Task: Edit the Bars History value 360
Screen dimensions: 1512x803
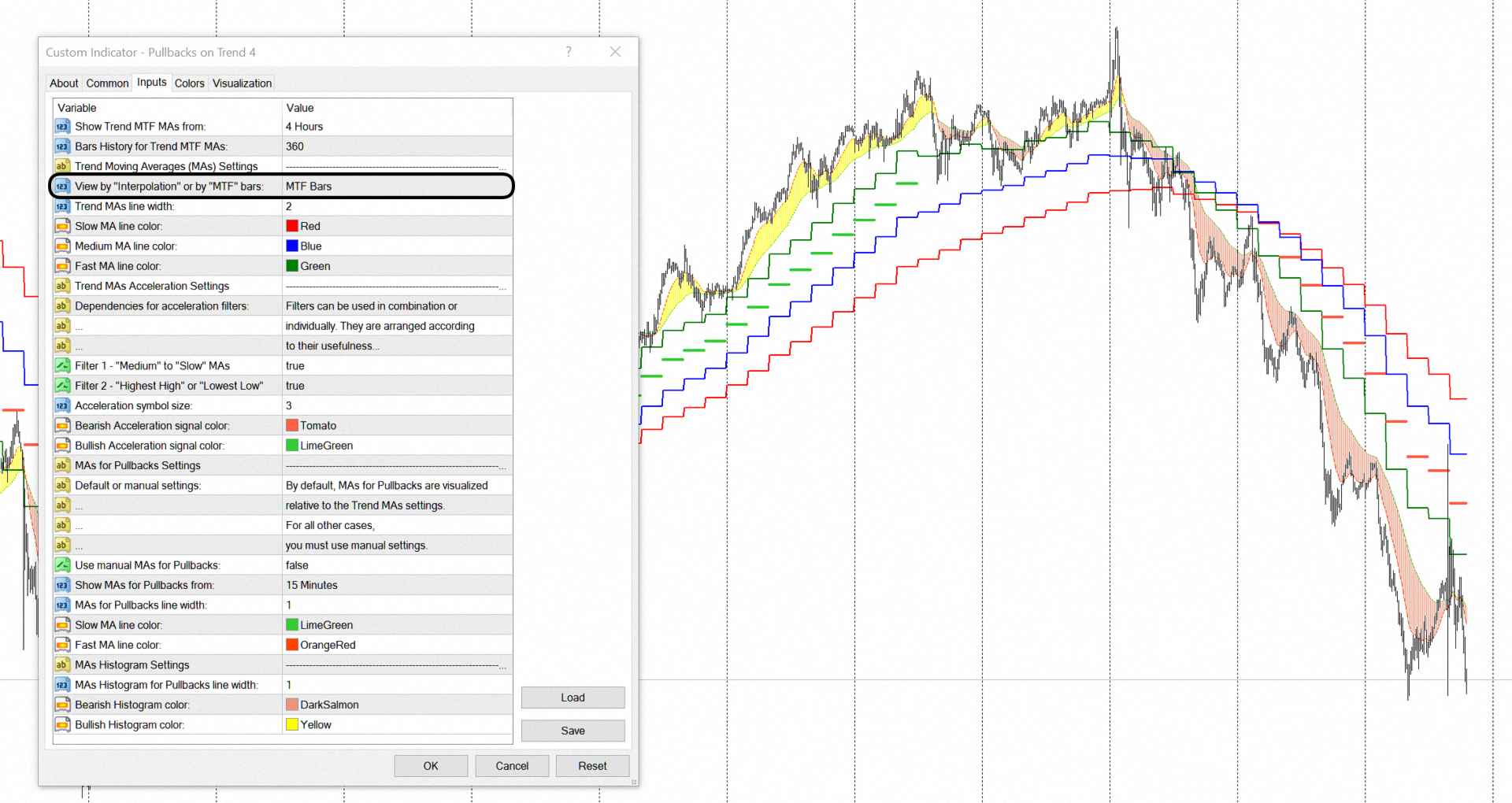Action: 397,146
